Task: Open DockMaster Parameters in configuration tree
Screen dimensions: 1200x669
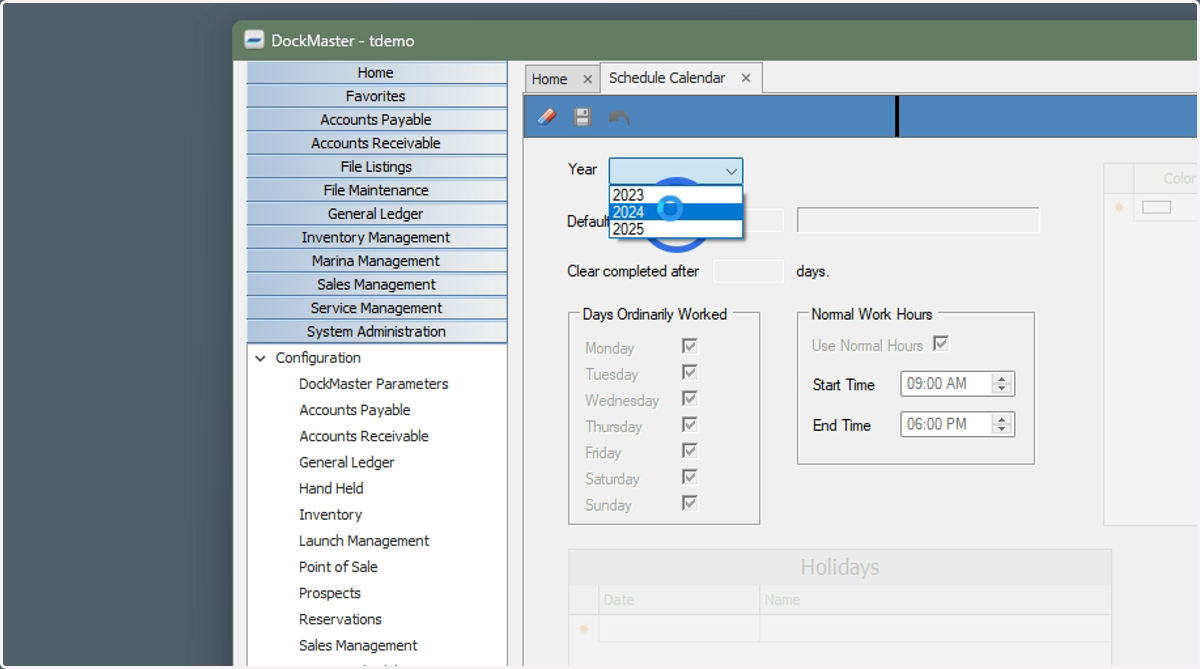Action: click(x=374, y=384)
